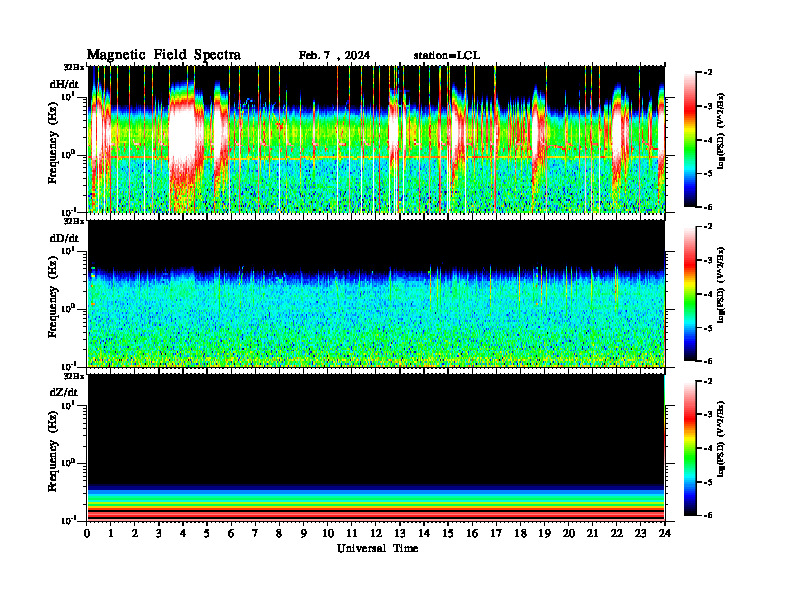Click the '-3' tick on the dZ/dt color bar
792x612 pixels.
tap(708, 415)
